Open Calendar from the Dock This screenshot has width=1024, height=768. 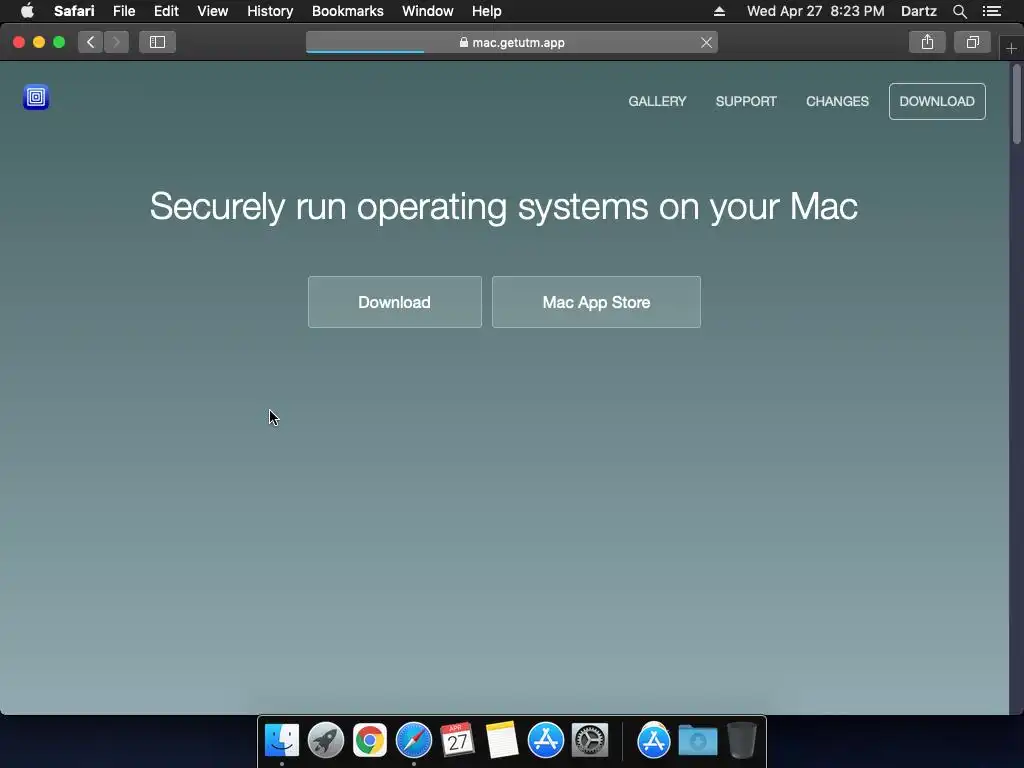pos(458,740)
